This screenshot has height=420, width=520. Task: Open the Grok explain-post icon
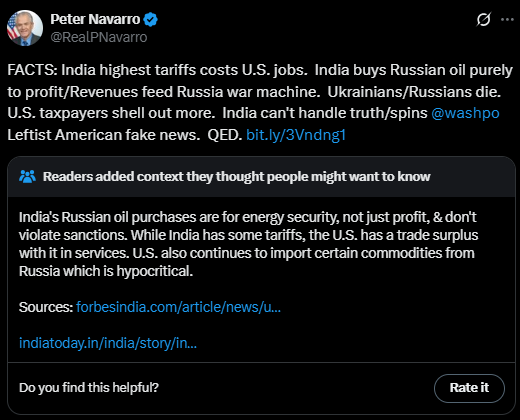click(483, 19)
